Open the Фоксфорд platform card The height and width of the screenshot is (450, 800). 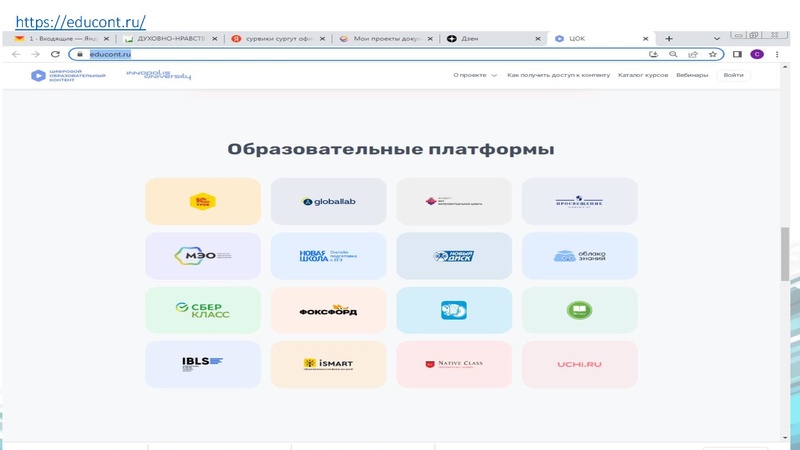329,310
